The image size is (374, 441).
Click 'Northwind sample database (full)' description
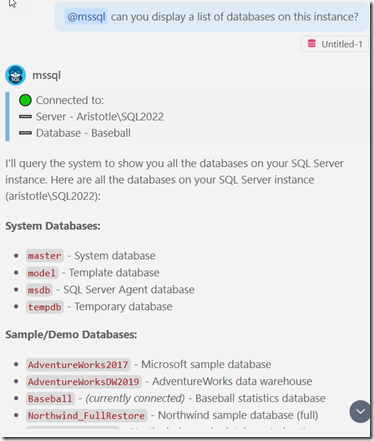238,415
